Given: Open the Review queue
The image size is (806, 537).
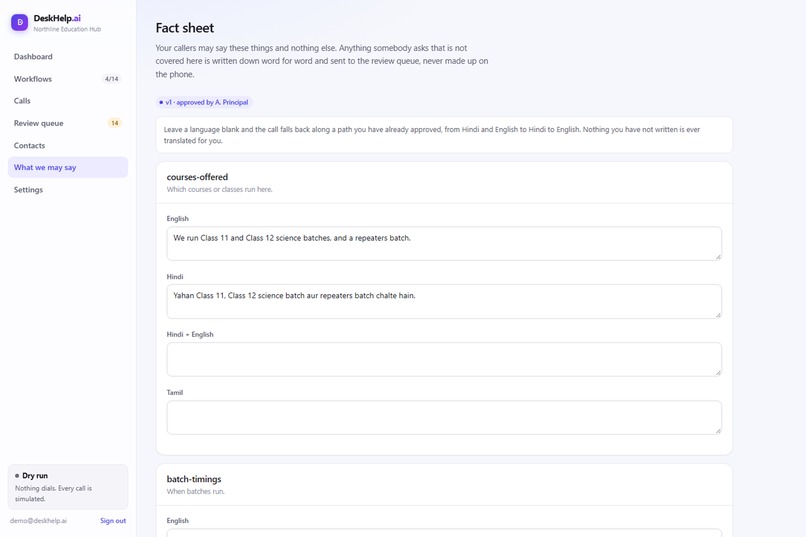Looking at the screenshot, I should (x=68, y=123).
